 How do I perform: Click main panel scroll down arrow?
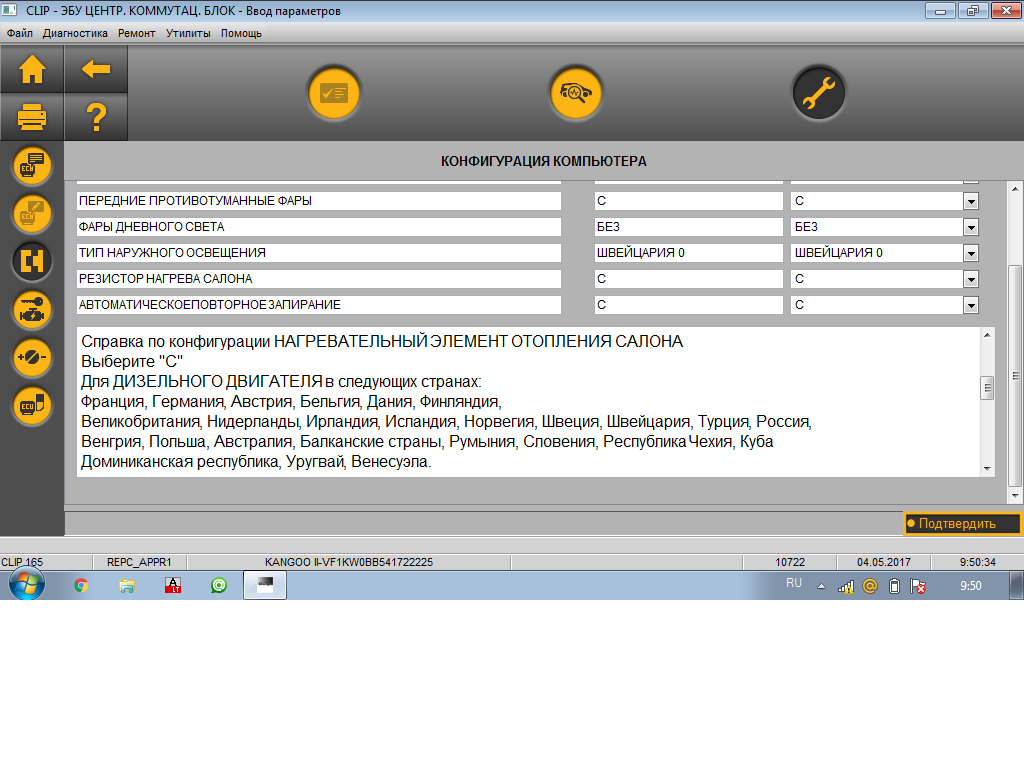point(1015,496)
